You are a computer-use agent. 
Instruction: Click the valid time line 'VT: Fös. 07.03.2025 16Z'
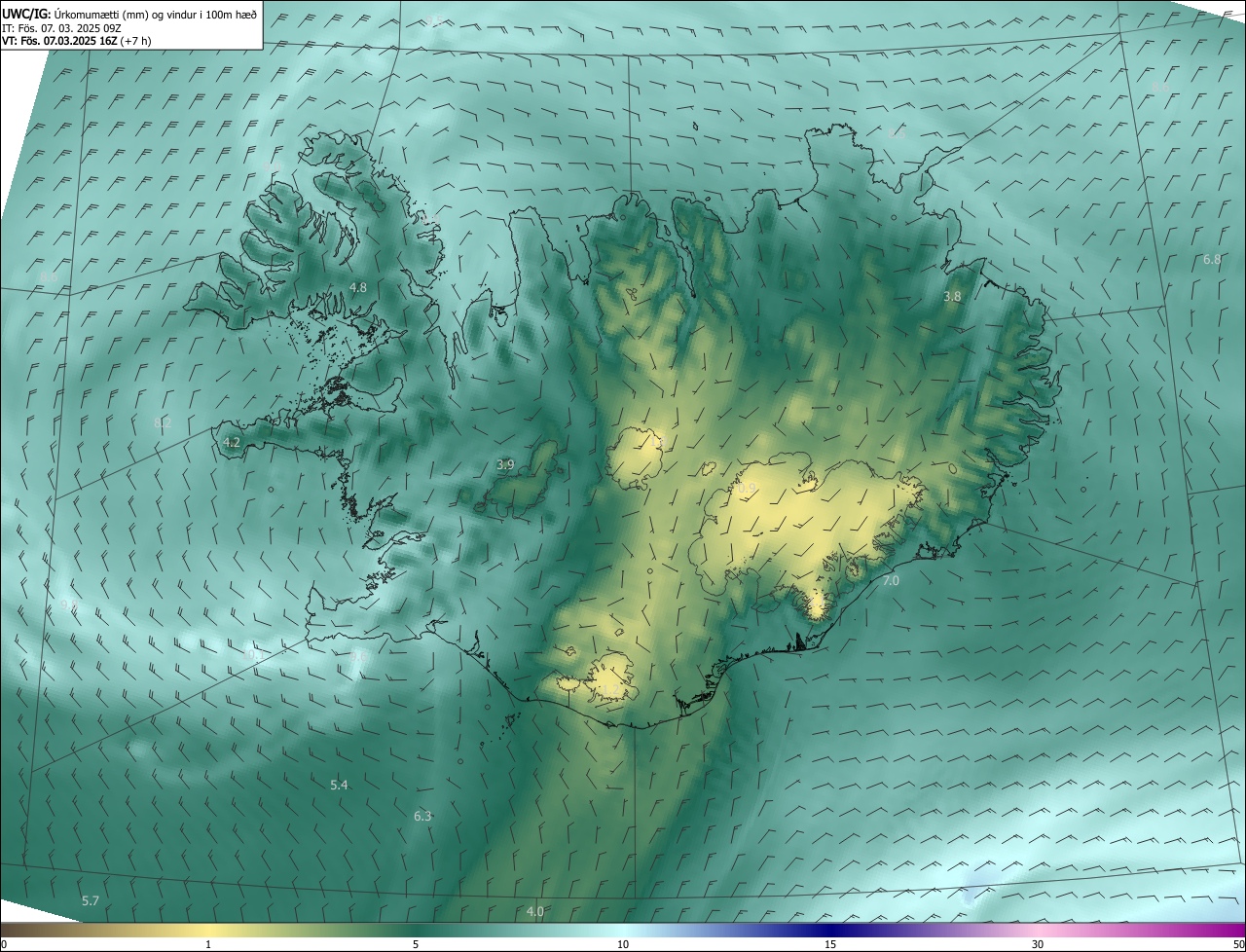(59, 41)
